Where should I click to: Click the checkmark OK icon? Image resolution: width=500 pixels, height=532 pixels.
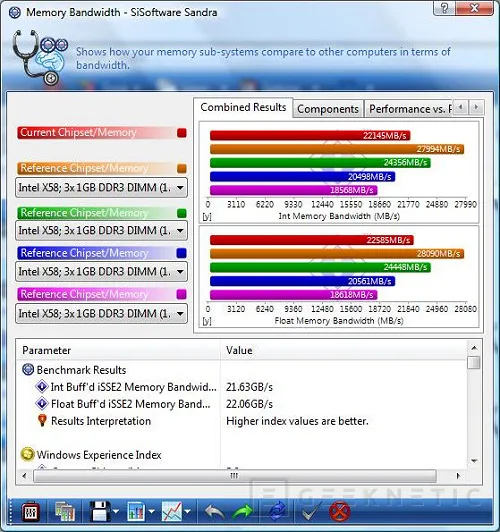(311, 511)
